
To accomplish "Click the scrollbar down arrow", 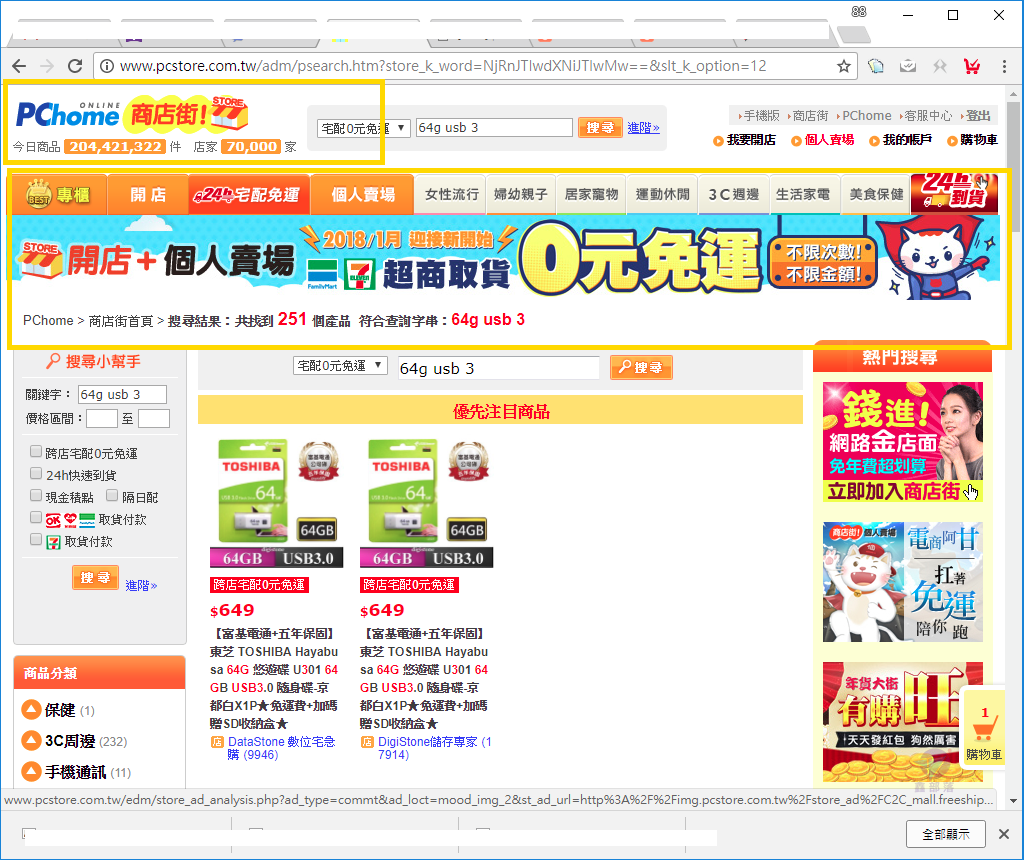I will click(1013, 801).
